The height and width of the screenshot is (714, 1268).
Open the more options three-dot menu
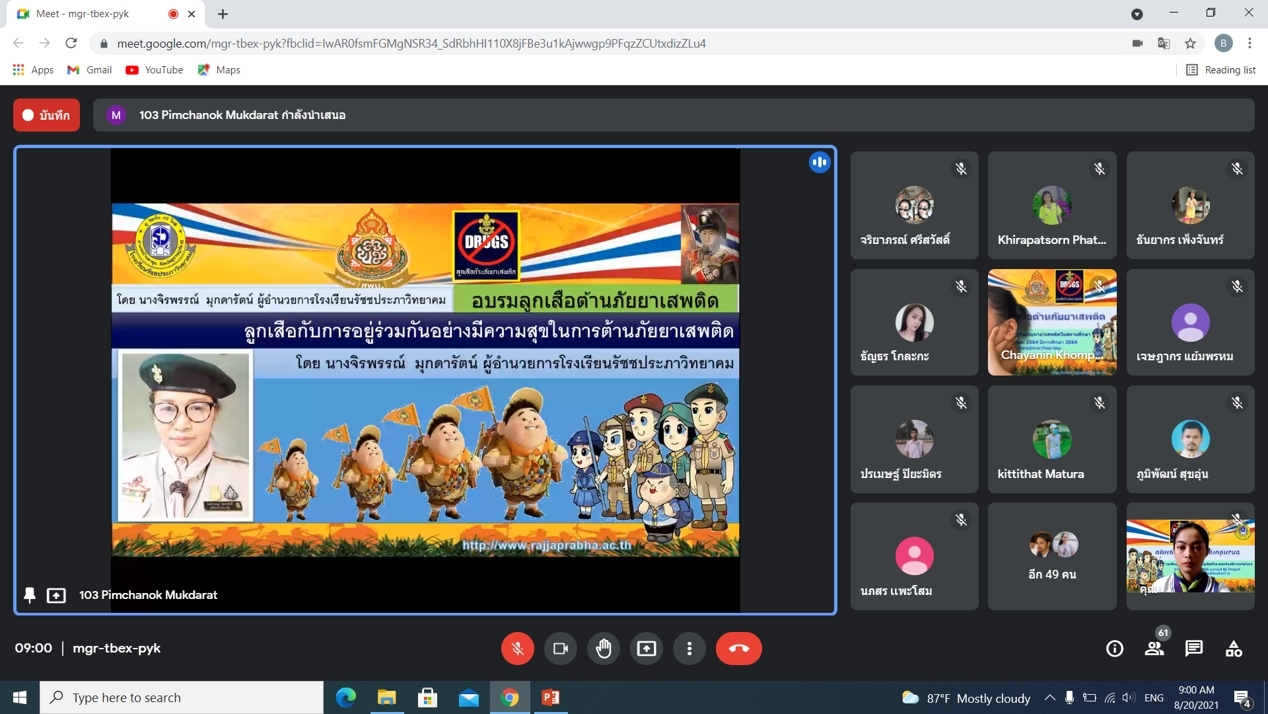(x=689, y=648)
